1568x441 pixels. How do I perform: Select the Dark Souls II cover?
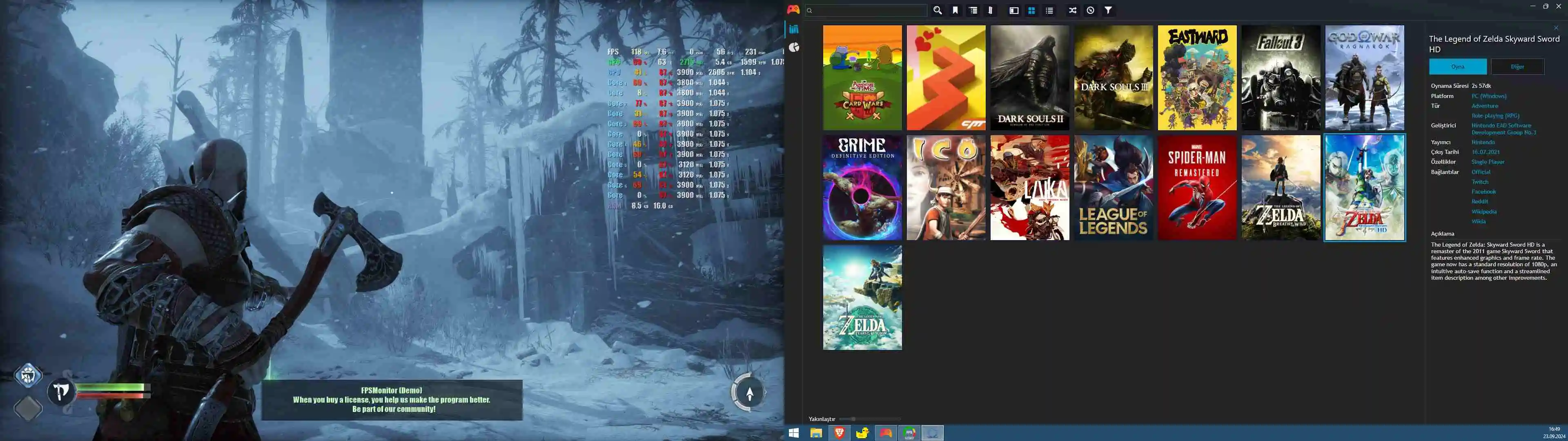click(1030, 77)
